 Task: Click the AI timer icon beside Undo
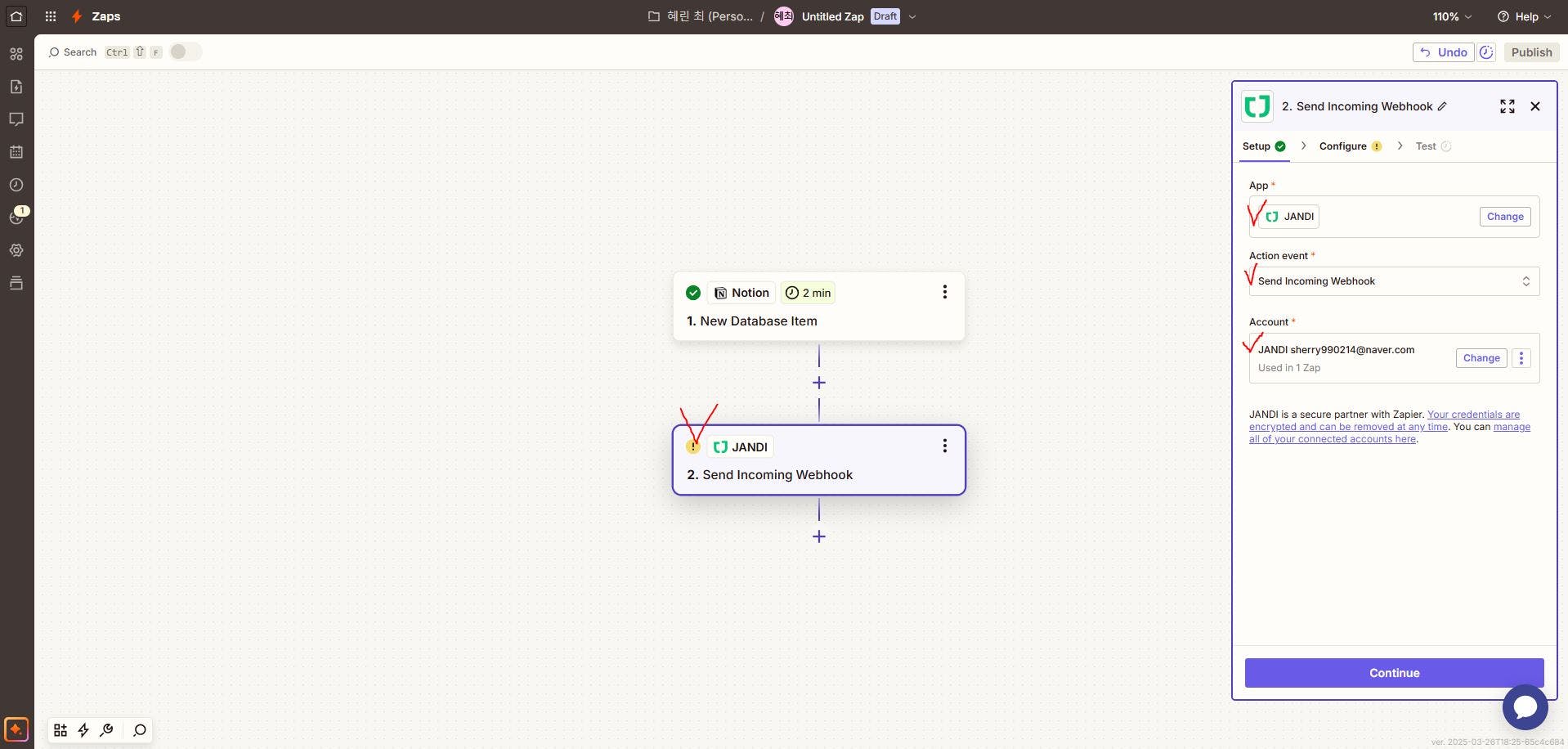pyautogui.click(x=1486, y=52)
